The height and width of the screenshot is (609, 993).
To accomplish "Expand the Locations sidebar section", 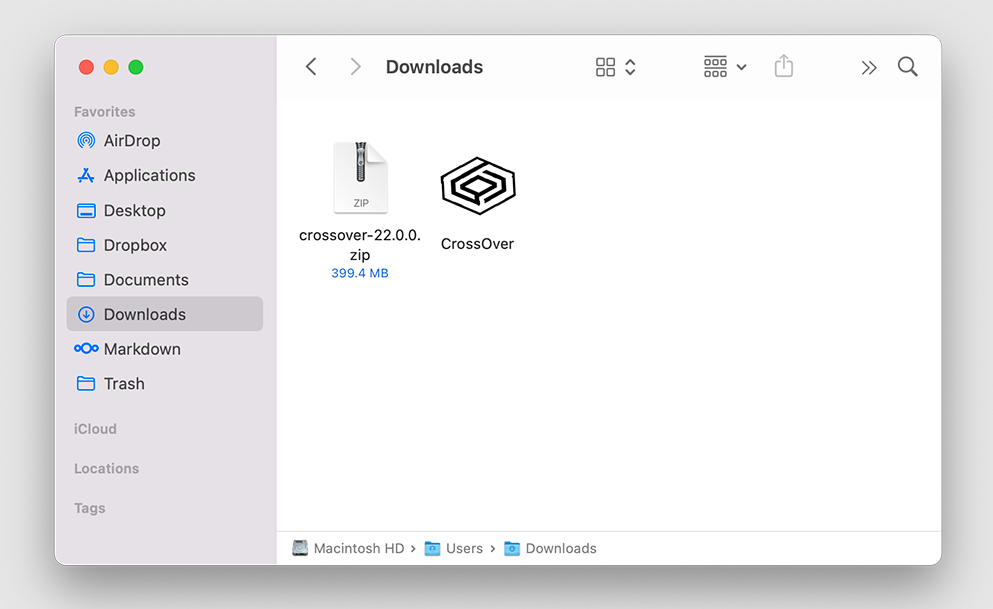I will coord(106,468).
